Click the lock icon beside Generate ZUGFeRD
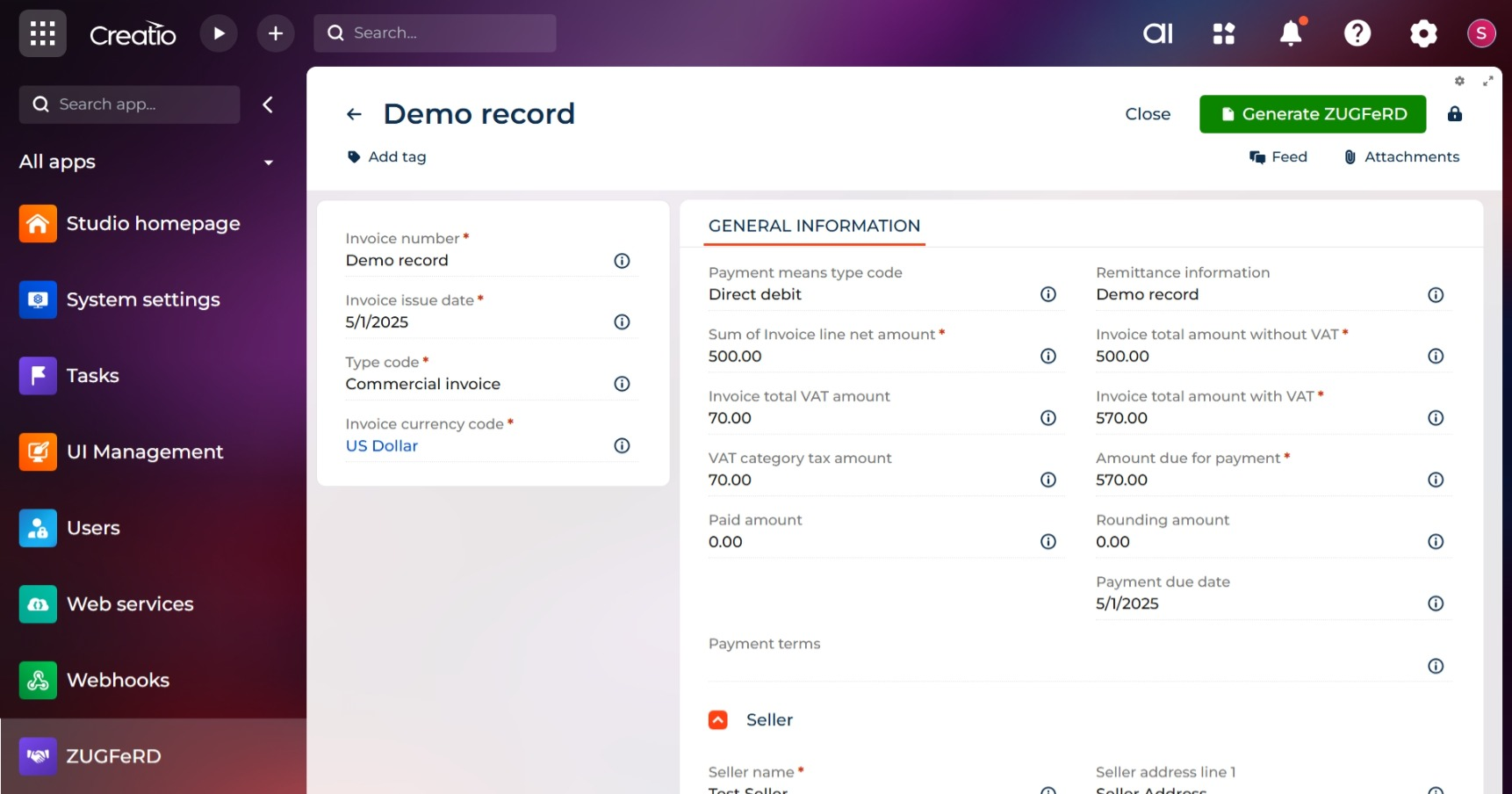This screenshot has width=1512, height=794. 1455,114
